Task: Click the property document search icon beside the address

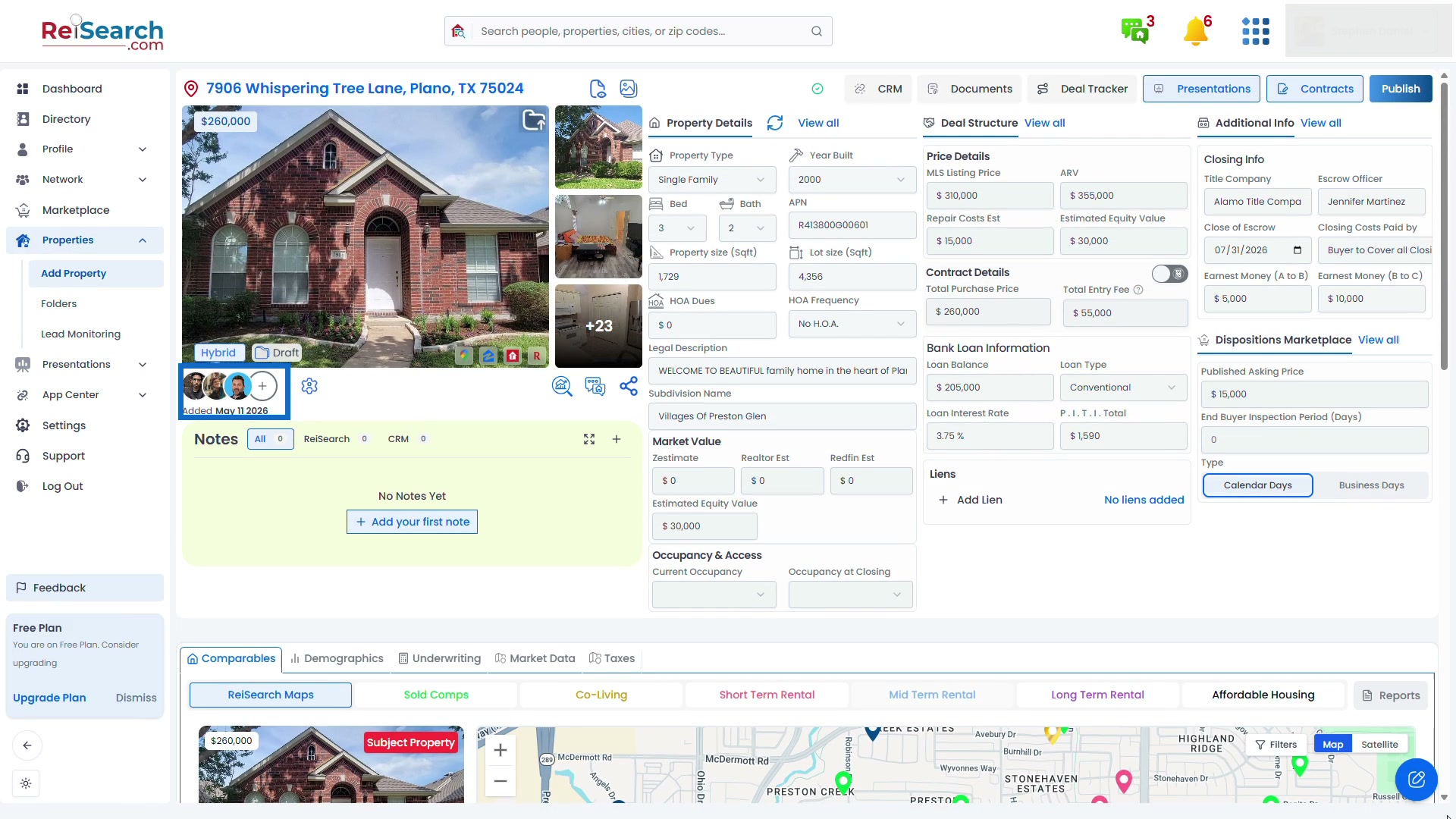Action: tap(598, 89)
